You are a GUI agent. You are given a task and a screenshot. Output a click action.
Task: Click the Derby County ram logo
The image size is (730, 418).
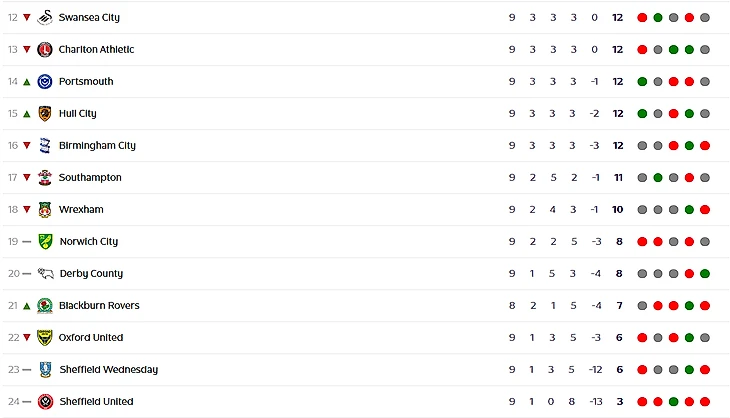click(x=45, y=273)
